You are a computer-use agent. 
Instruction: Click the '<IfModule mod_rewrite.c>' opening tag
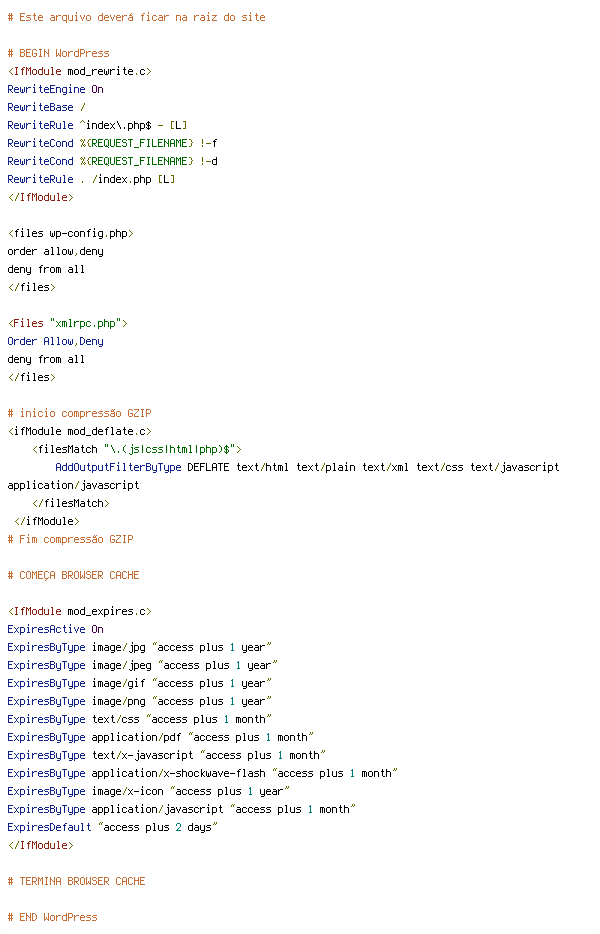pyautogui.click(x=80, y=71)
